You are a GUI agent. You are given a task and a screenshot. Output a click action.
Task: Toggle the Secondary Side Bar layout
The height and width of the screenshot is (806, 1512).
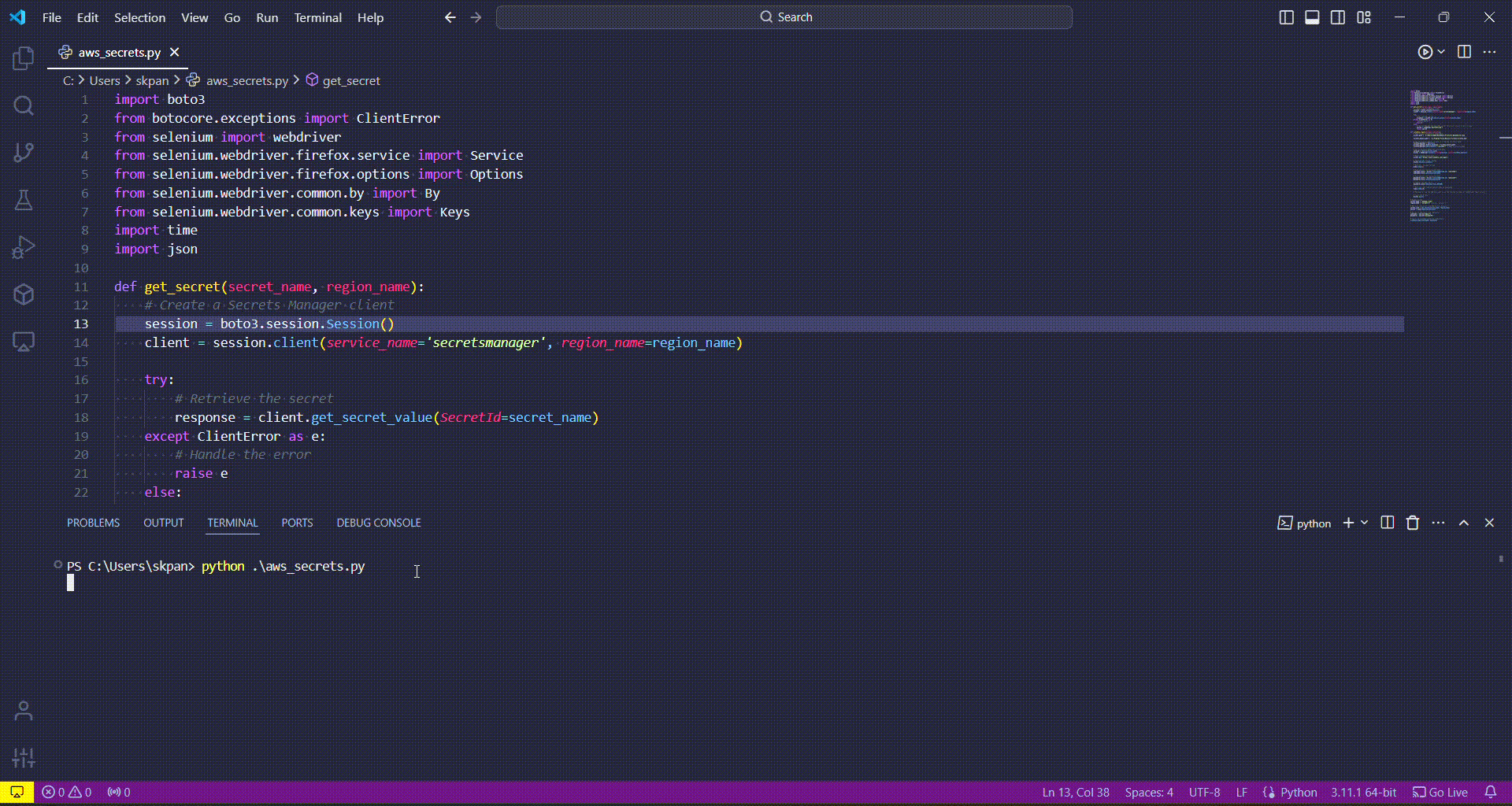(x=1338, y=17)
